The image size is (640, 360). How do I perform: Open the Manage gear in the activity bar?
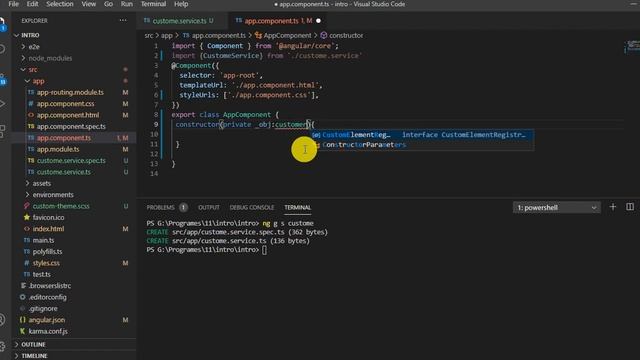(2, 346)
